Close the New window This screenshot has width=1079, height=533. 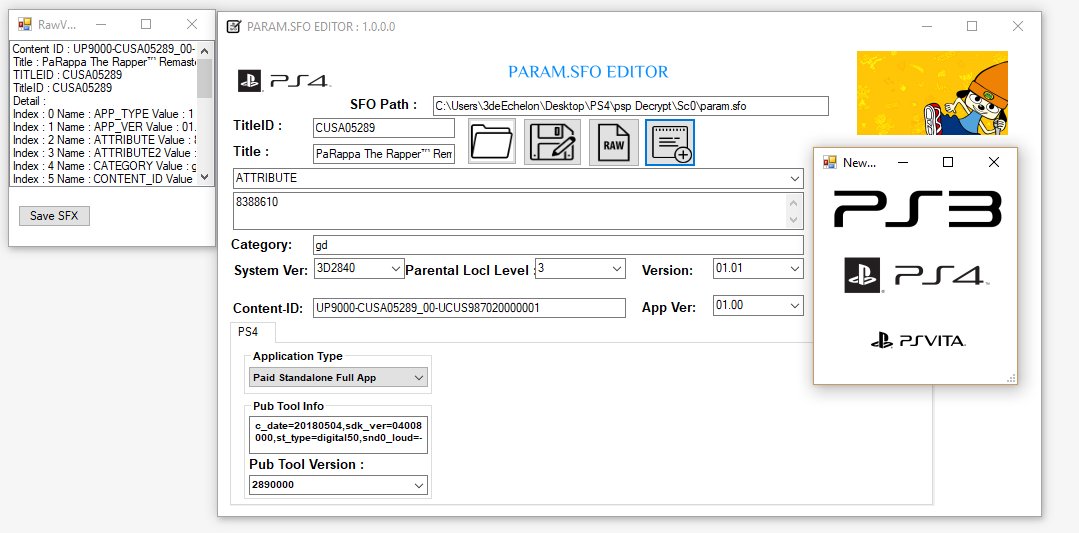[x=994, y=162]
